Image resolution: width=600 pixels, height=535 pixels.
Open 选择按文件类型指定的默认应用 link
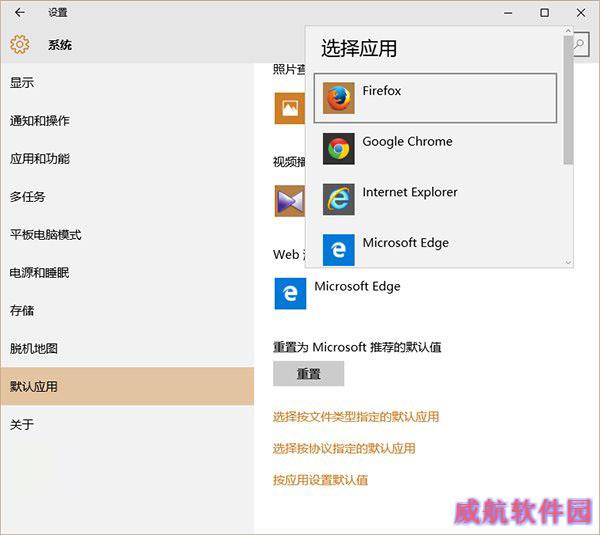[x=356, y=416]
